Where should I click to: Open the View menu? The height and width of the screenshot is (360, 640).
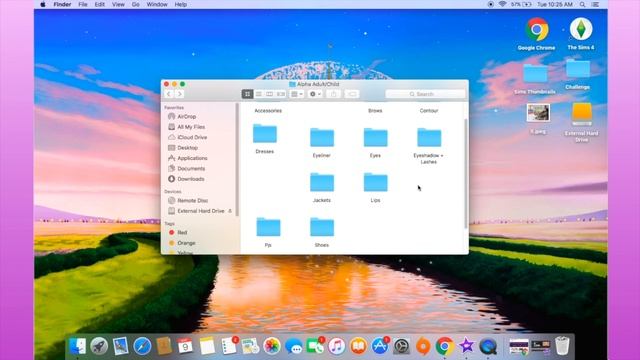(x=118, y=4)
